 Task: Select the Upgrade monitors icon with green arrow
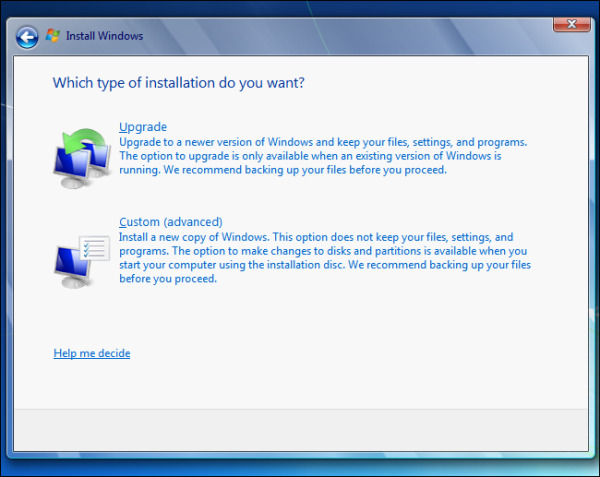coord(82,158)
